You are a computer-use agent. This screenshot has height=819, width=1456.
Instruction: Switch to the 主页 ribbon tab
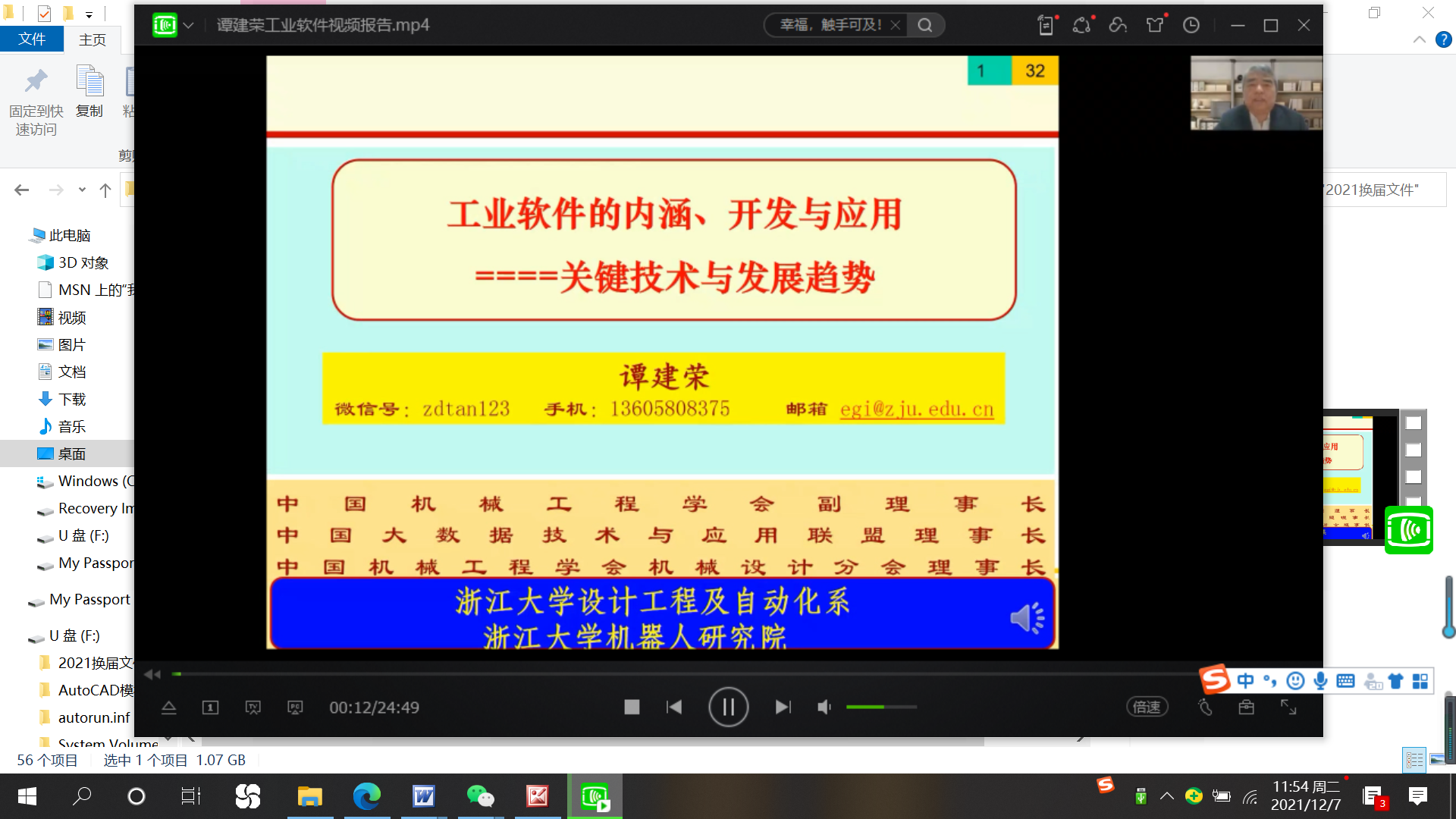[93, 39]
